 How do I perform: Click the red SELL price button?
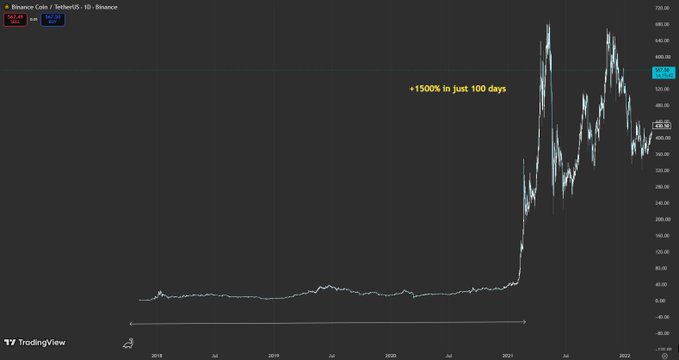[x=15, y=19]
